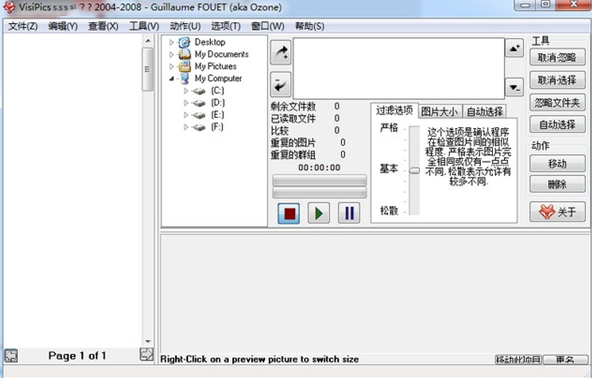Click the 00:00:00 elapsed time display
The width and height of the screenshot is (592, 378).
tap(319, 167)
